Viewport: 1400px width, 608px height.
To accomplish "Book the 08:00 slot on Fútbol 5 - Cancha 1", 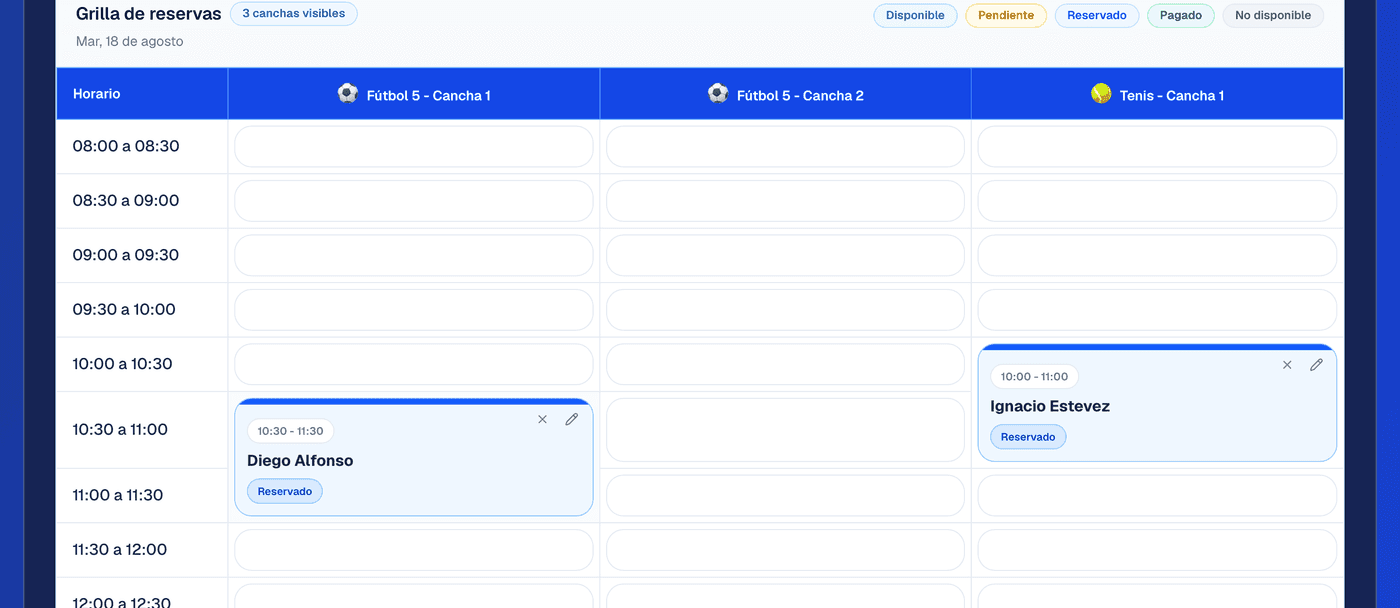I will point(414,147).
